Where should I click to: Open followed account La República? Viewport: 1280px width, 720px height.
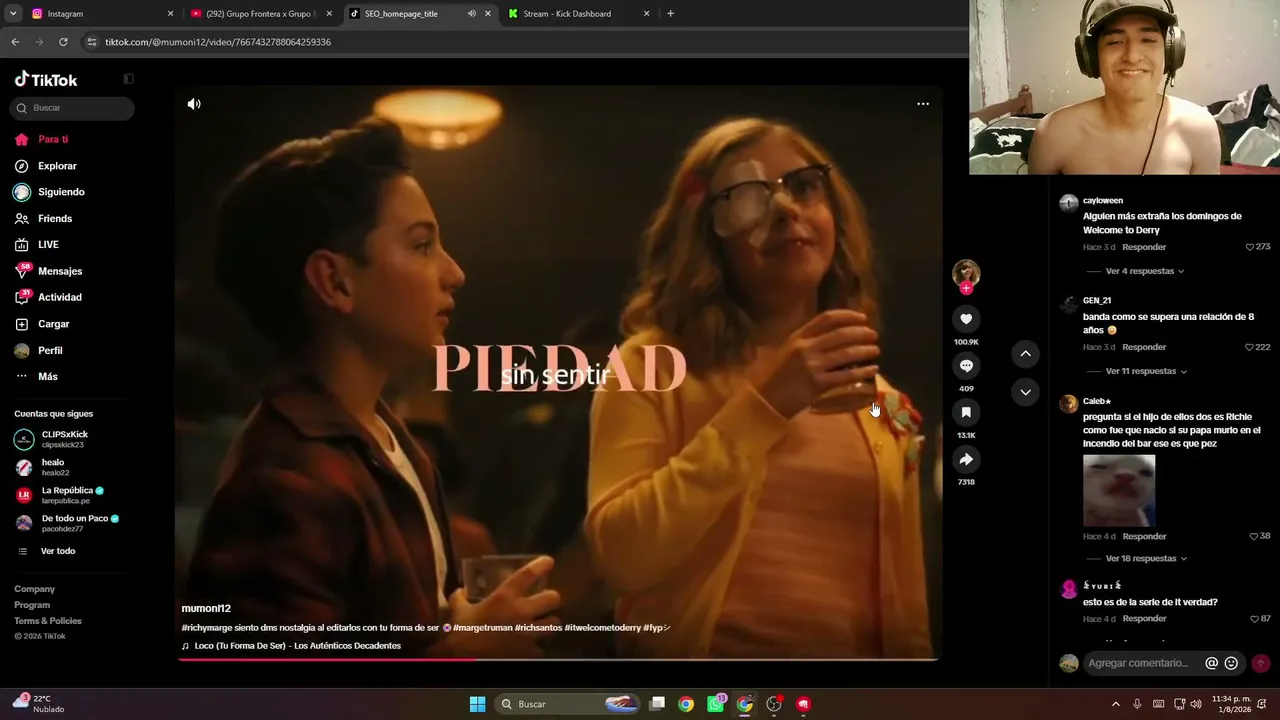[x=72, y=495]
